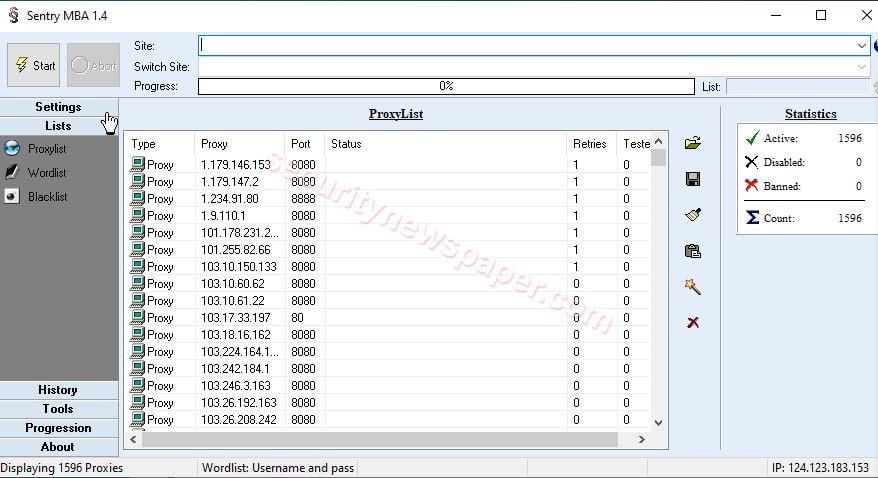Click the horizontal scrollbar right arrow

(642, 439)
